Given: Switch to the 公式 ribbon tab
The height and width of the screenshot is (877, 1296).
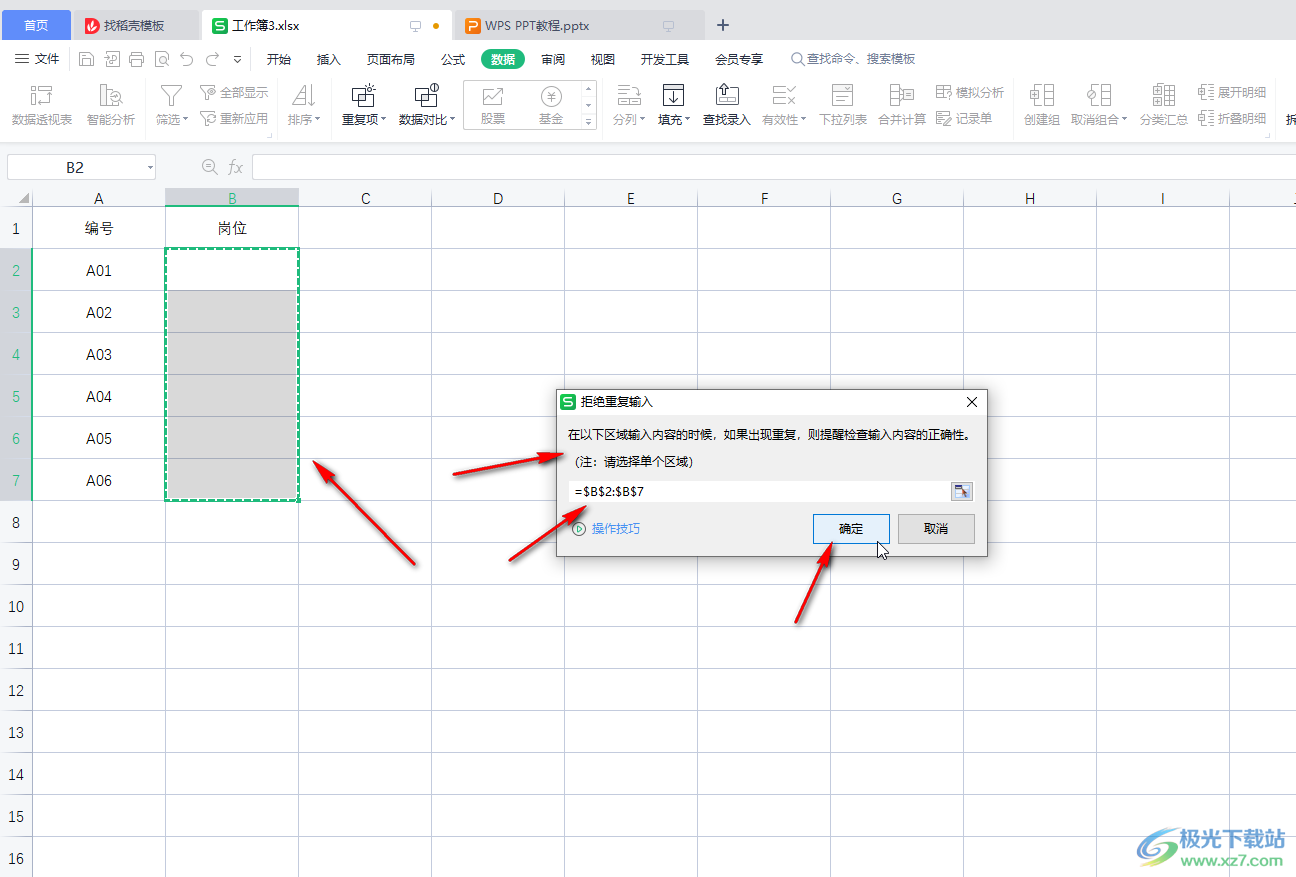Looking at the screenshot, I should (453, 59).
